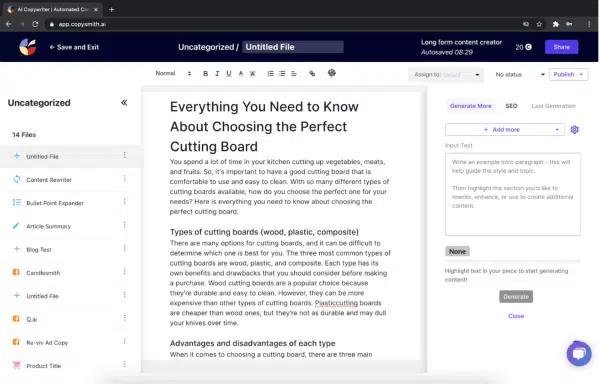
Task: Open the text color picker
Action: tap(241, 73)
